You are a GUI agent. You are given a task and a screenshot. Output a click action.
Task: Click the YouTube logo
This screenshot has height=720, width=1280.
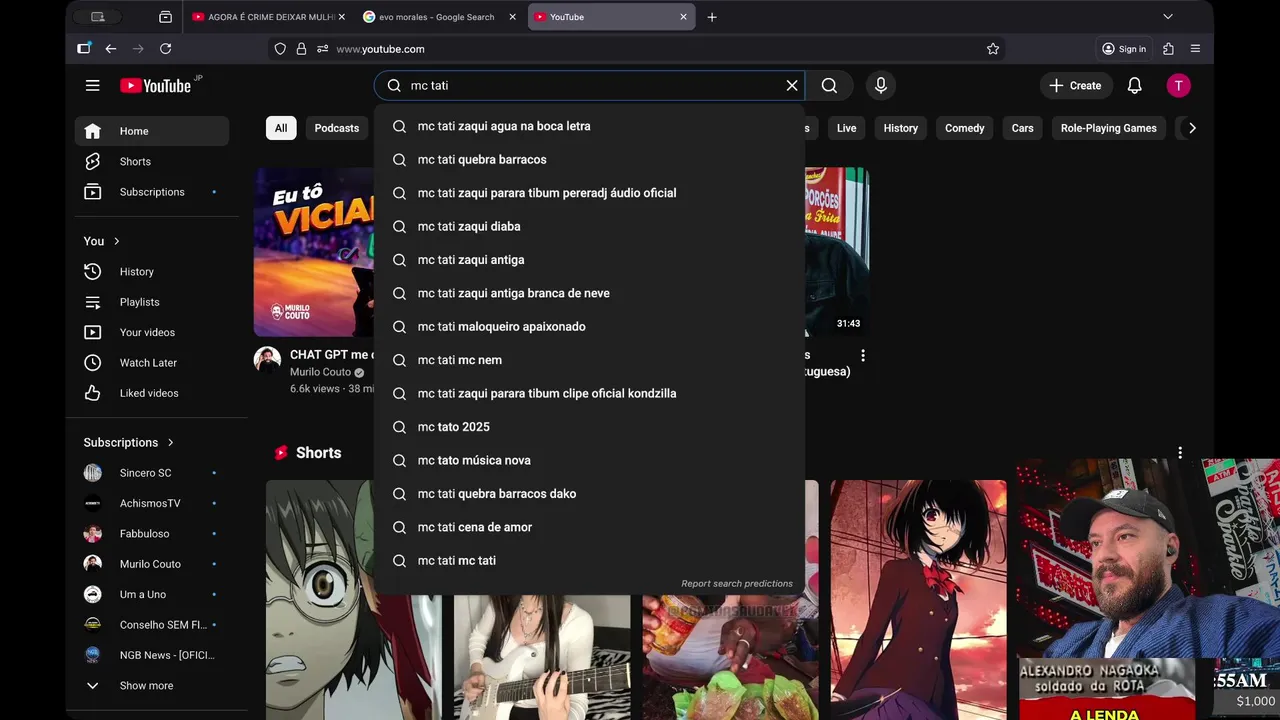pyautogui.click(x=158, y=86)
